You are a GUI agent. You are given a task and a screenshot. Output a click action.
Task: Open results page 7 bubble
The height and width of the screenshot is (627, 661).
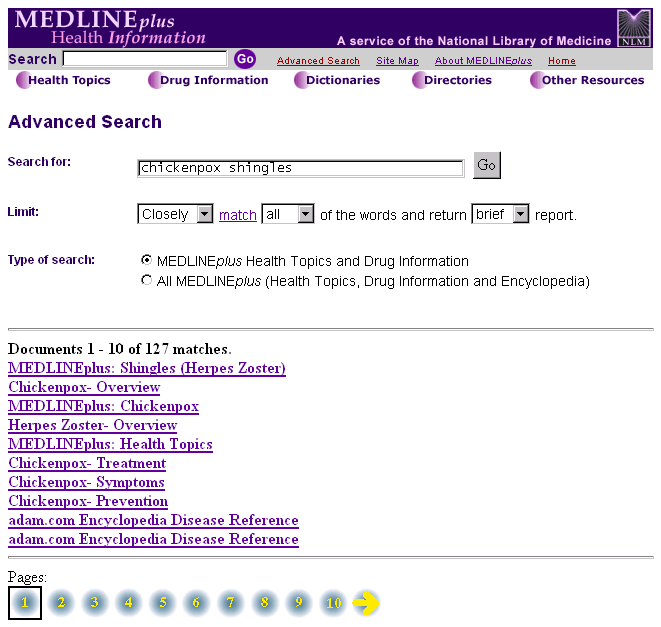click(x=230, y=603)
